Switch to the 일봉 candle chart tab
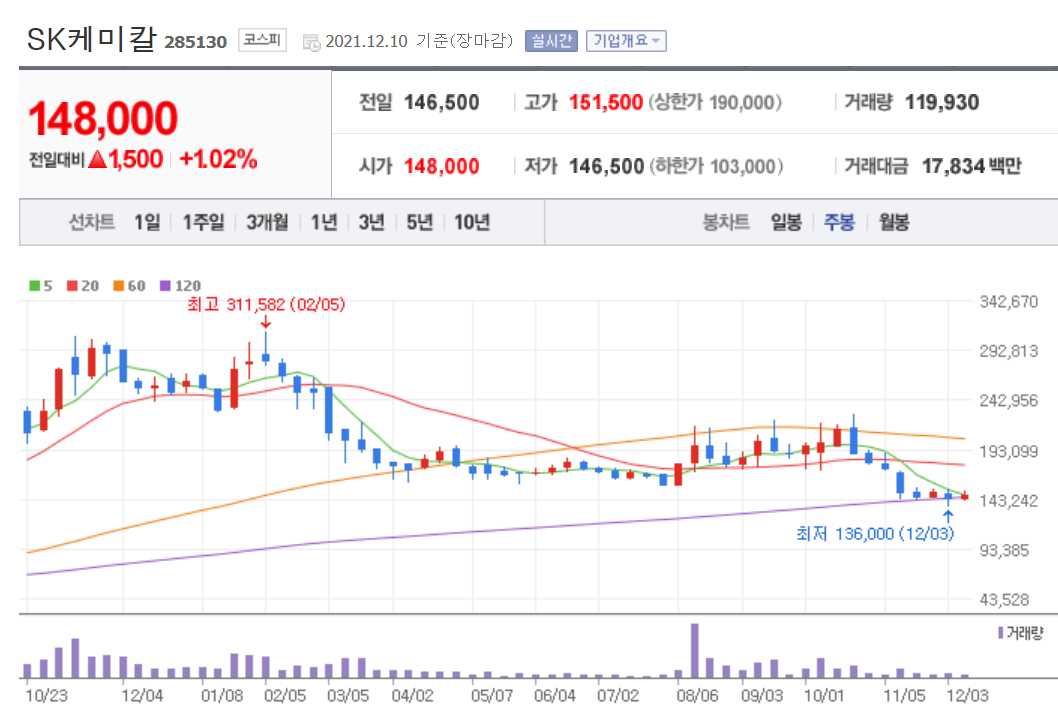 point(785,223)
